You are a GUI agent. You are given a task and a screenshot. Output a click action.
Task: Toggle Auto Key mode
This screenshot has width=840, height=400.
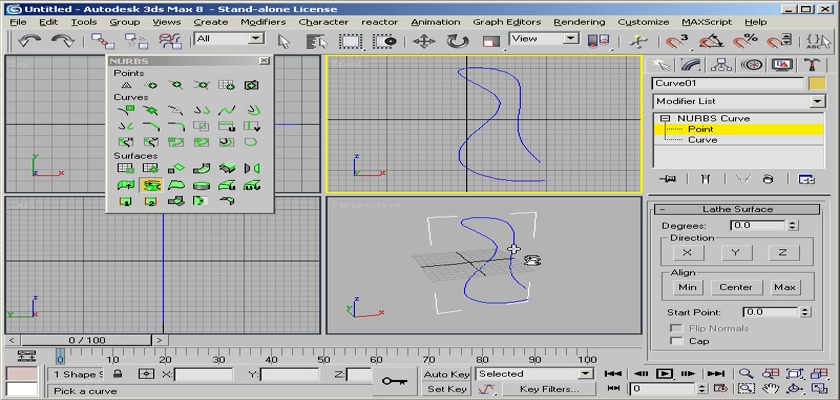tap(446, 374)
